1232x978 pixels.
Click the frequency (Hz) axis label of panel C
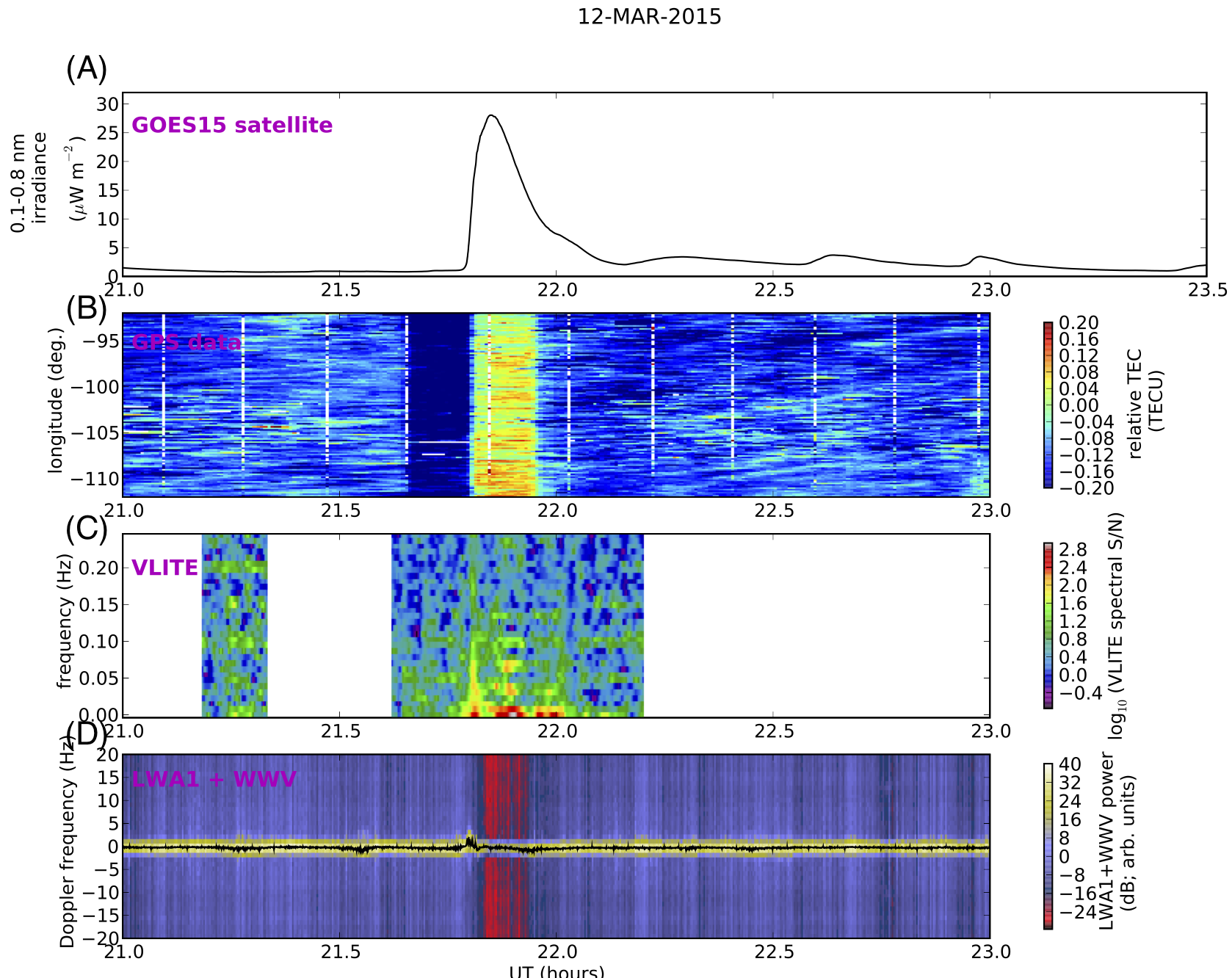coord(65,623)
